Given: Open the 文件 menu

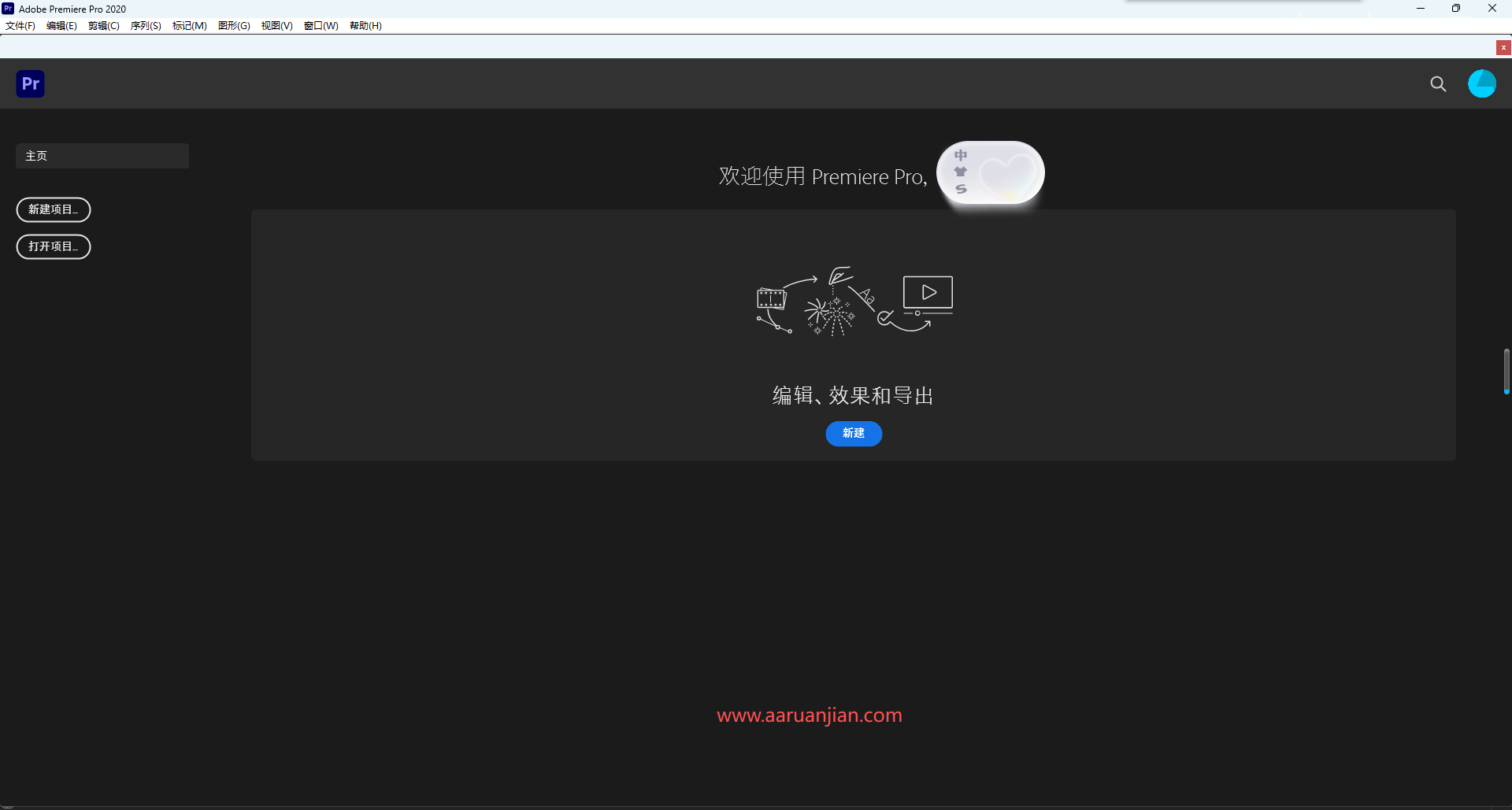Looking at the screenshot, I should 20,25.
